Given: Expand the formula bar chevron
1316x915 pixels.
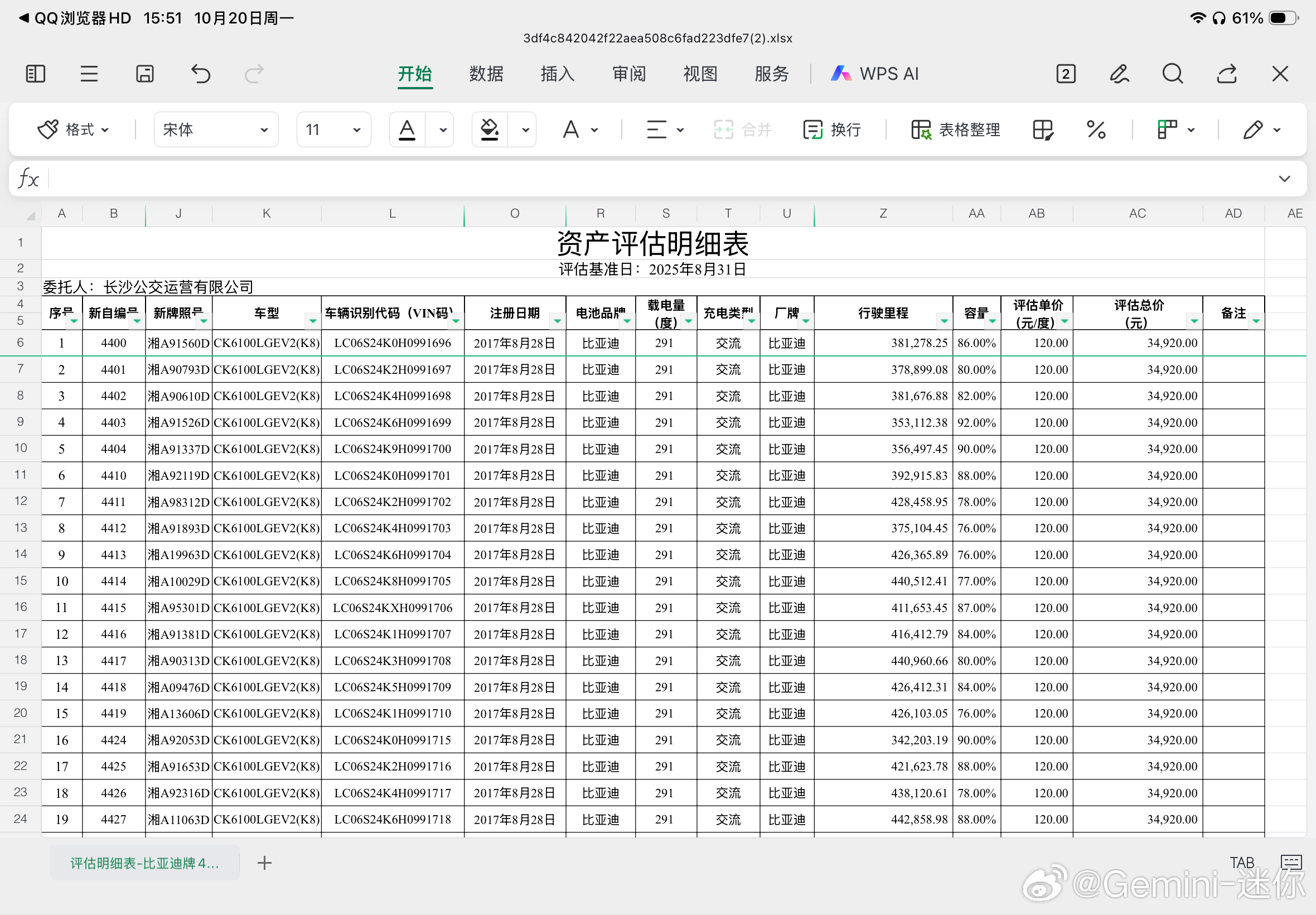Looking at the screenshot, I should (1284, 179).
